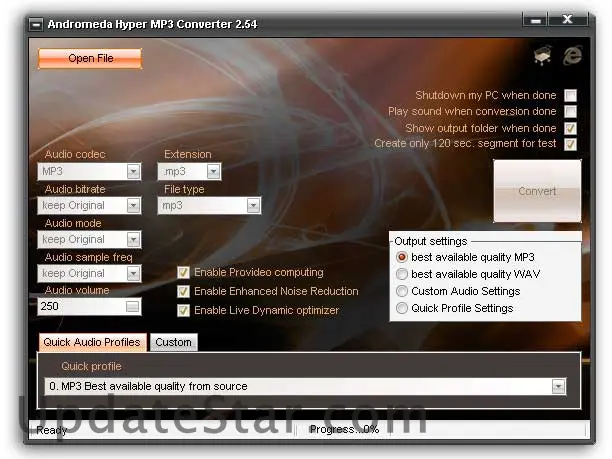This screenshot has height=459, width=612.
Task: Enable Shutdown my PC when done checkbox
Action: (570, 95)
